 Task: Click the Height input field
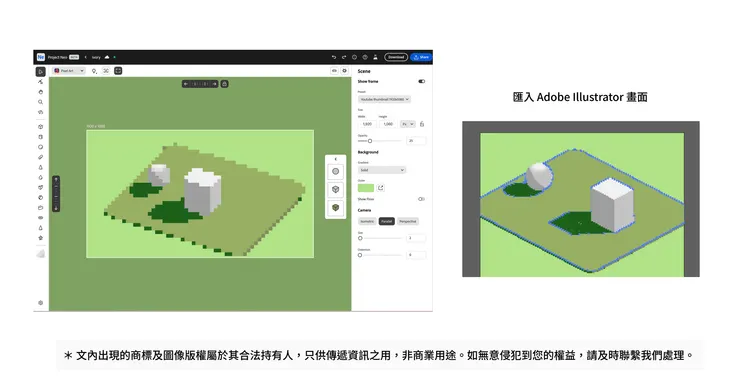[388, 124]
